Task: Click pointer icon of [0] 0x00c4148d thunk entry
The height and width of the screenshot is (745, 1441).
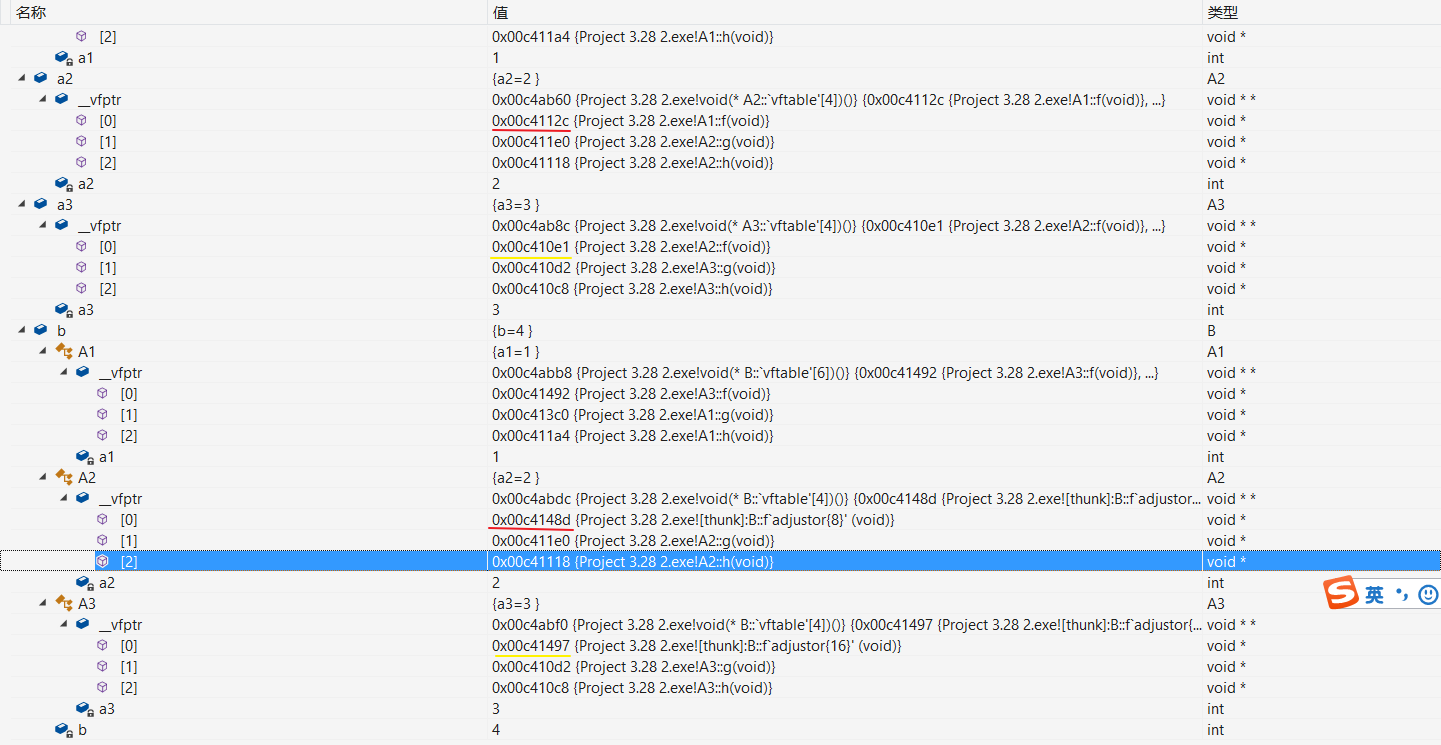Action: coord(102,519)
